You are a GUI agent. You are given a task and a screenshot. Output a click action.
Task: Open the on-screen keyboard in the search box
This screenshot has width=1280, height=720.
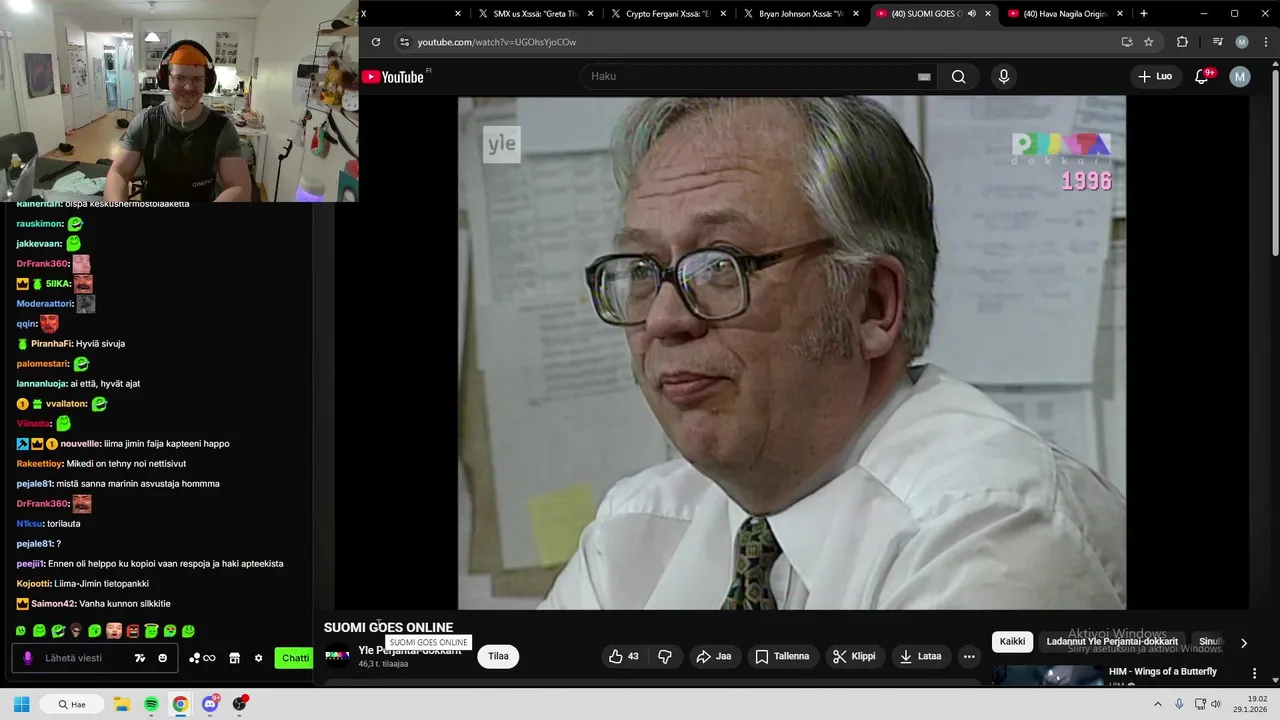(924, 77)
